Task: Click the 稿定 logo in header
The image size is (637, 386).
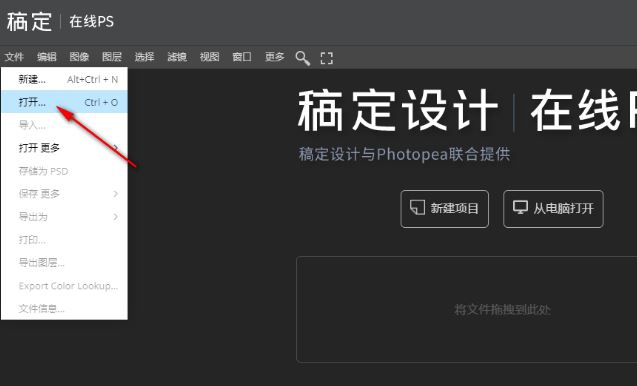Action: 29,22
